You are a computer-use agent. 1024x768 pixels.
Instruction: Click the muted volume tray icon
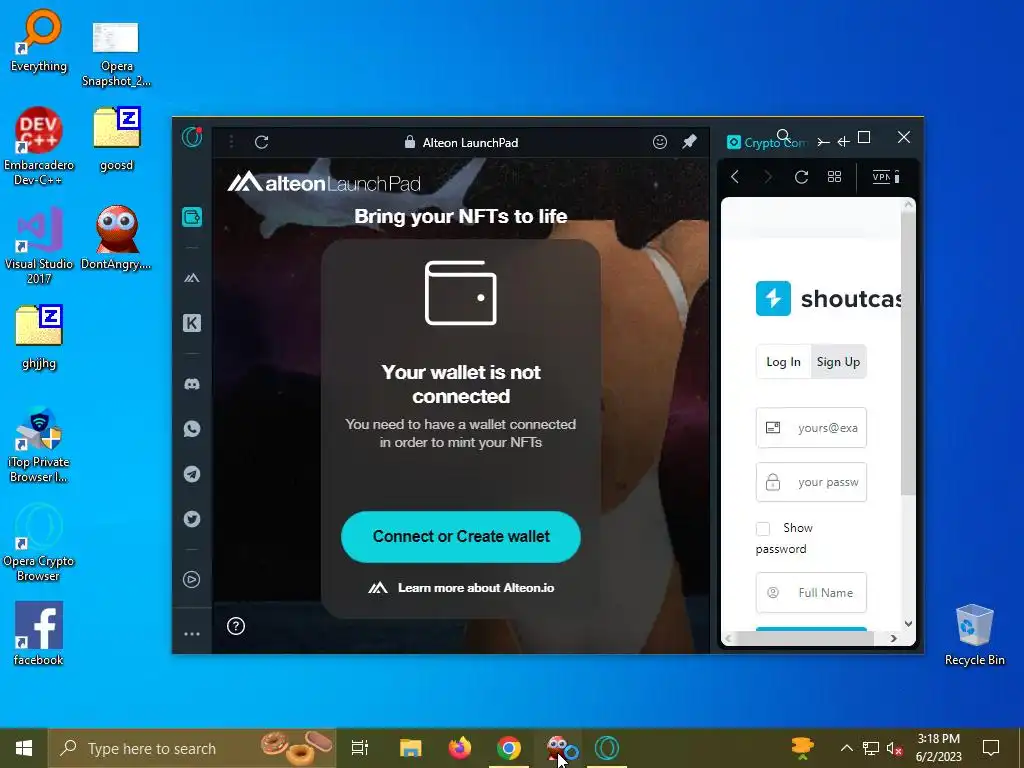tap(895, 748)
